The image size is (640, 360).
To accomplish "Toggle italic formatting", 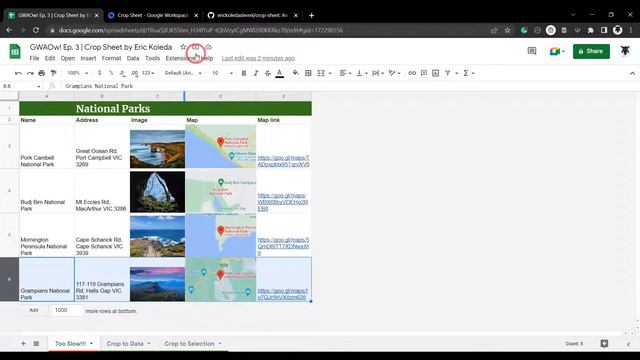I will [x=256, y=73].
